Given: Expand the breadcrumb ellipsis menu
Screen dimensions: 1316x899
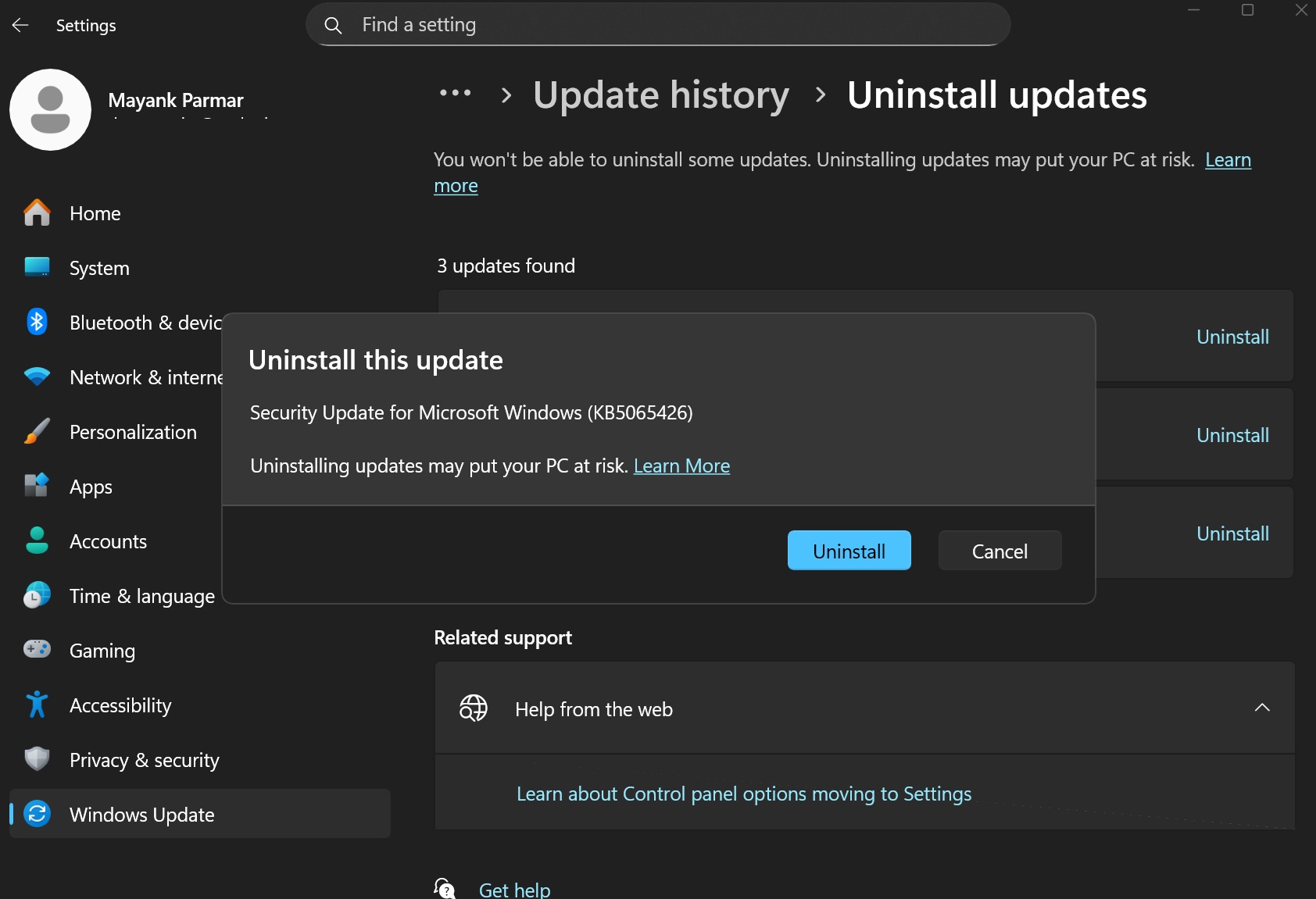Looking at the screenshot, I should tap(455, 94).
